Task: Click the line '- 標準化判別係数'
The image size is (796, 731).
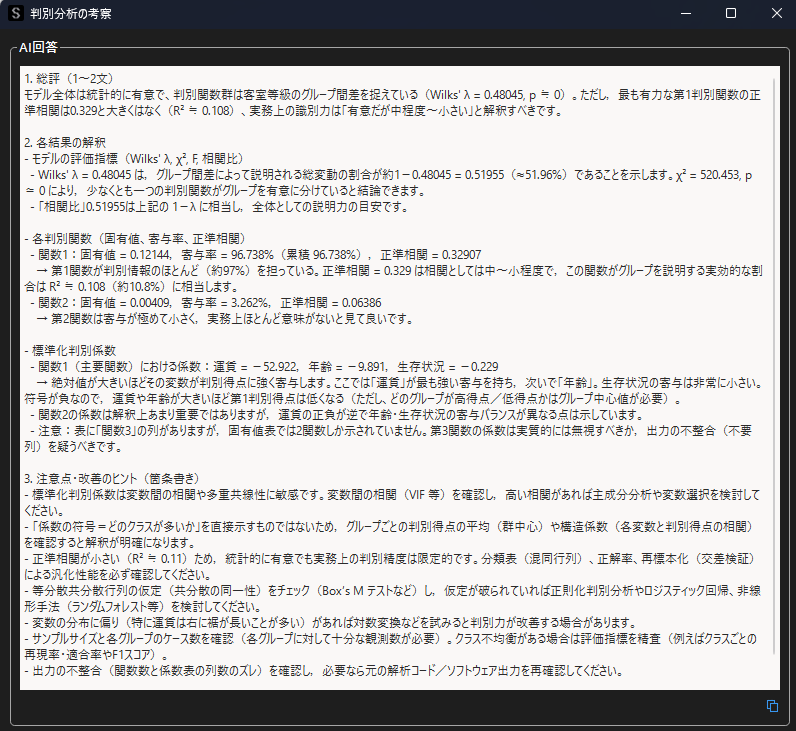Action: (x=70, y=351)
